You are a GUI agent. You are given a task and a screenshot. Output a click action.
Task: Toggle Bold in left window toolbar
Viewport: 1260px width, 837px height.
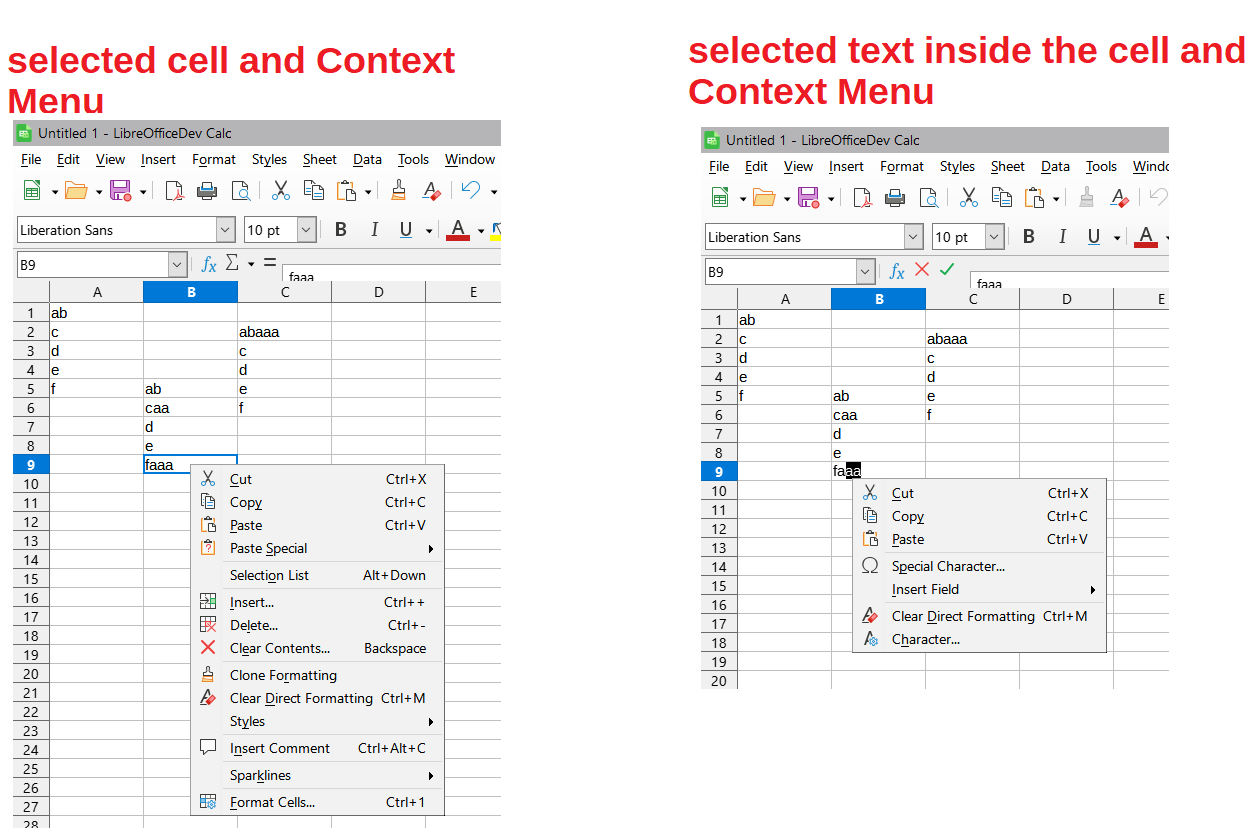pyautogui.click(x=341, y=230)
